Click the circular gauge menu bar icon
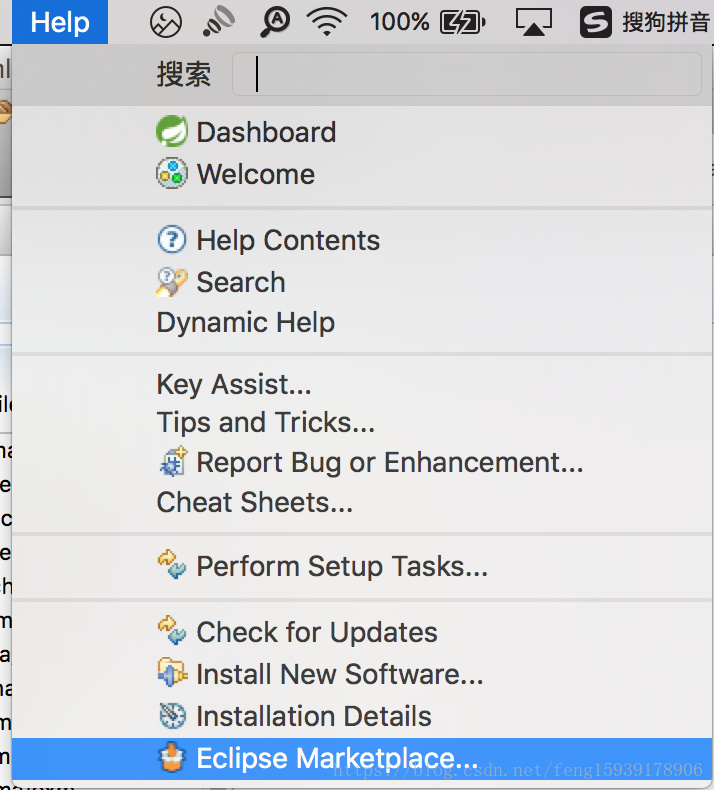This screenshot has width=714, height=790. click(x=166, y=23)
